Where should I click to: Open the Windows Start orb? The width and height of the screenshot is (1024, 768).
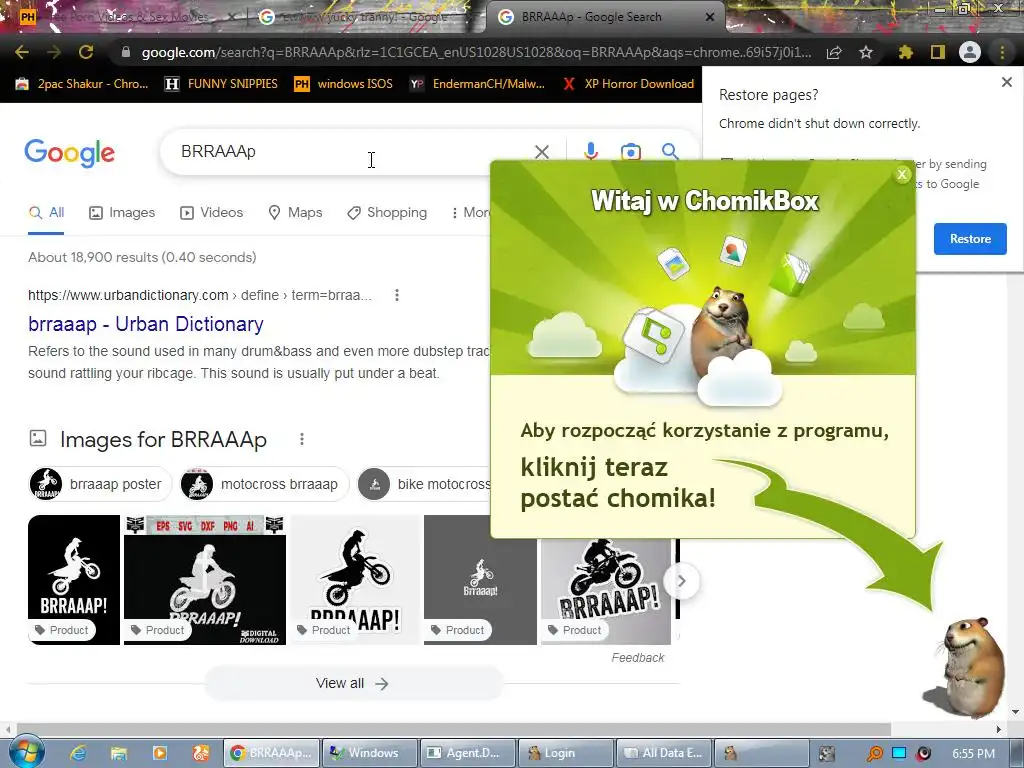(x=26, y=752)
